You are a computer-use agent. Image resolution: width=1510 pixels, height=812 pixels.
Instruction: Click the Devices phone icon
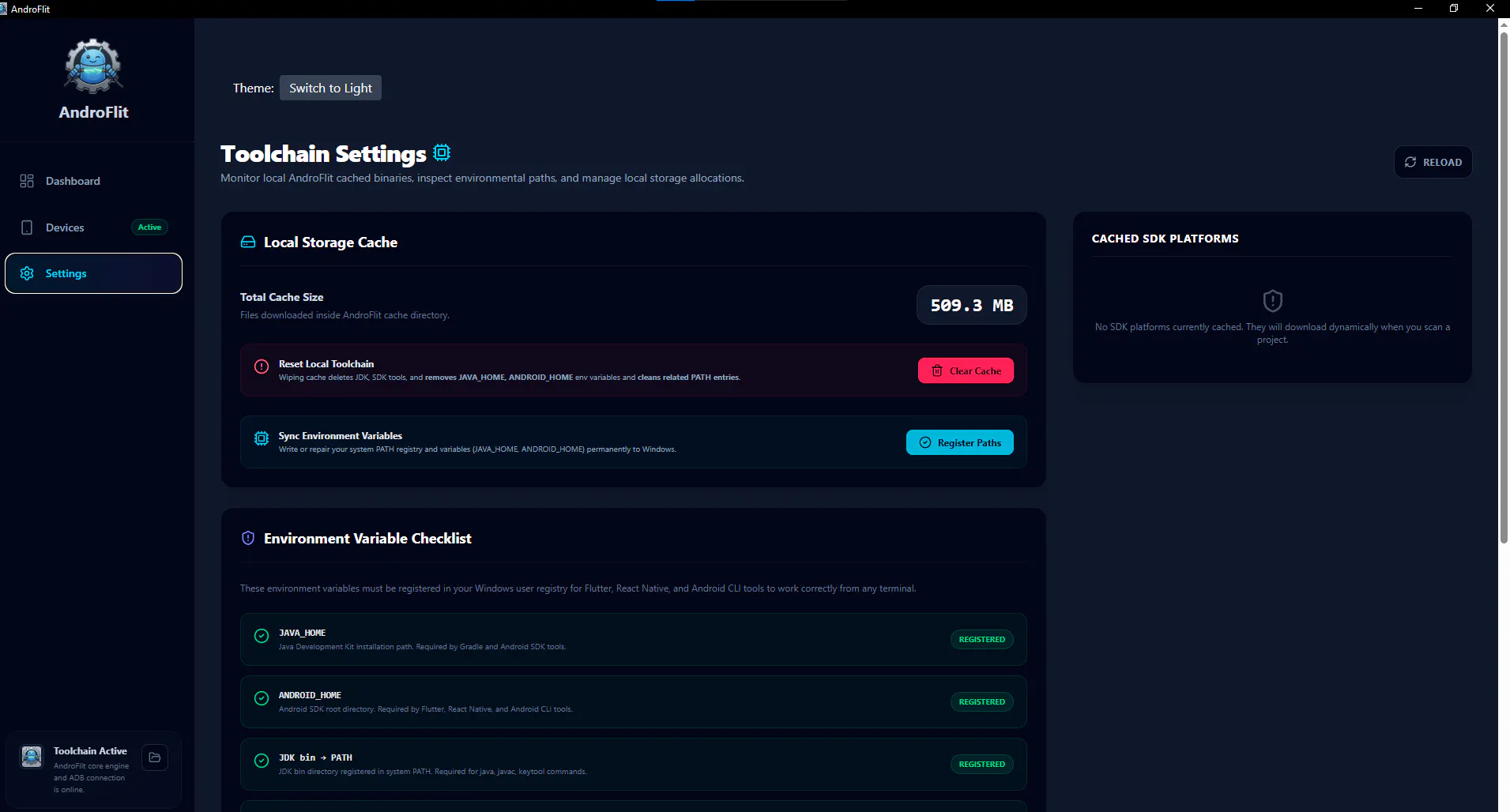[x=27, y=227]
